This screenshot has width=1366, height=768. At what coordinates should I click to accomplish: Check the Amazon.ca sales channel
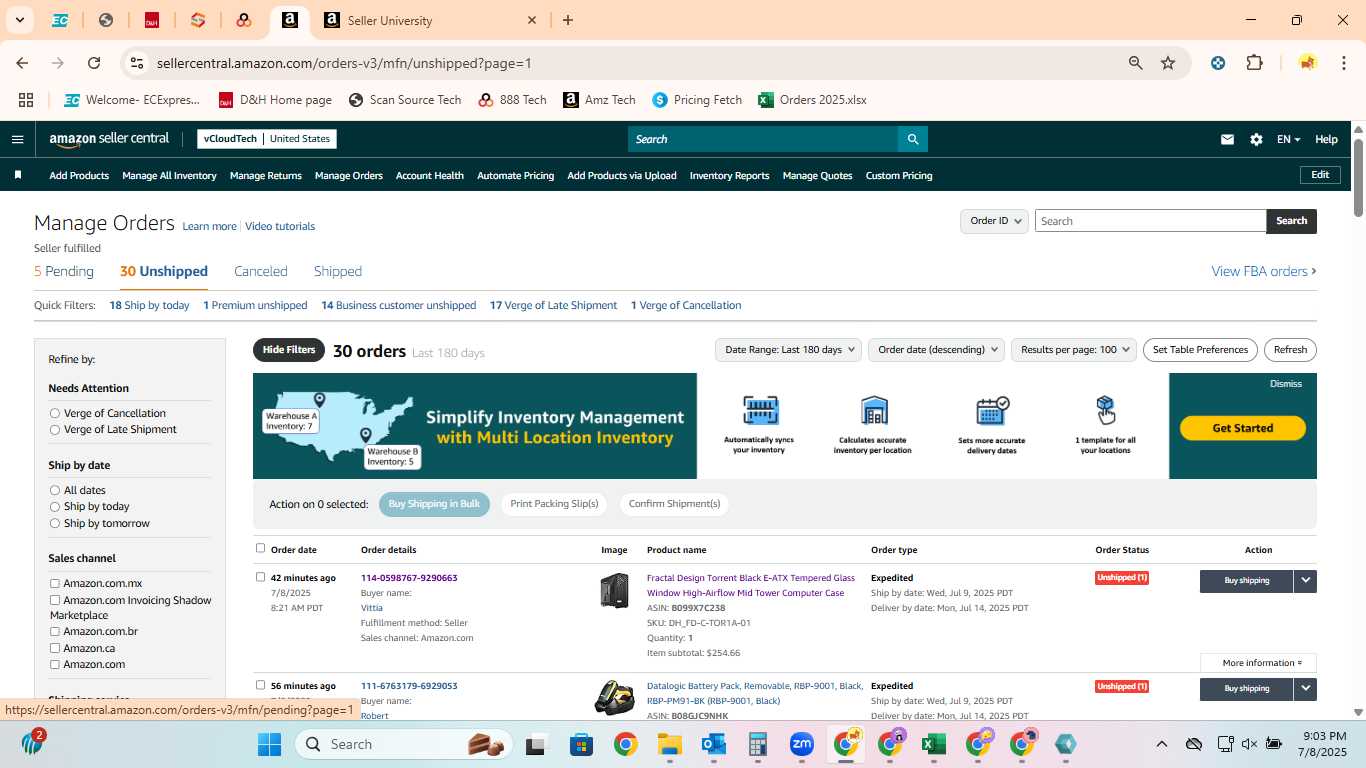pos(55,648)
